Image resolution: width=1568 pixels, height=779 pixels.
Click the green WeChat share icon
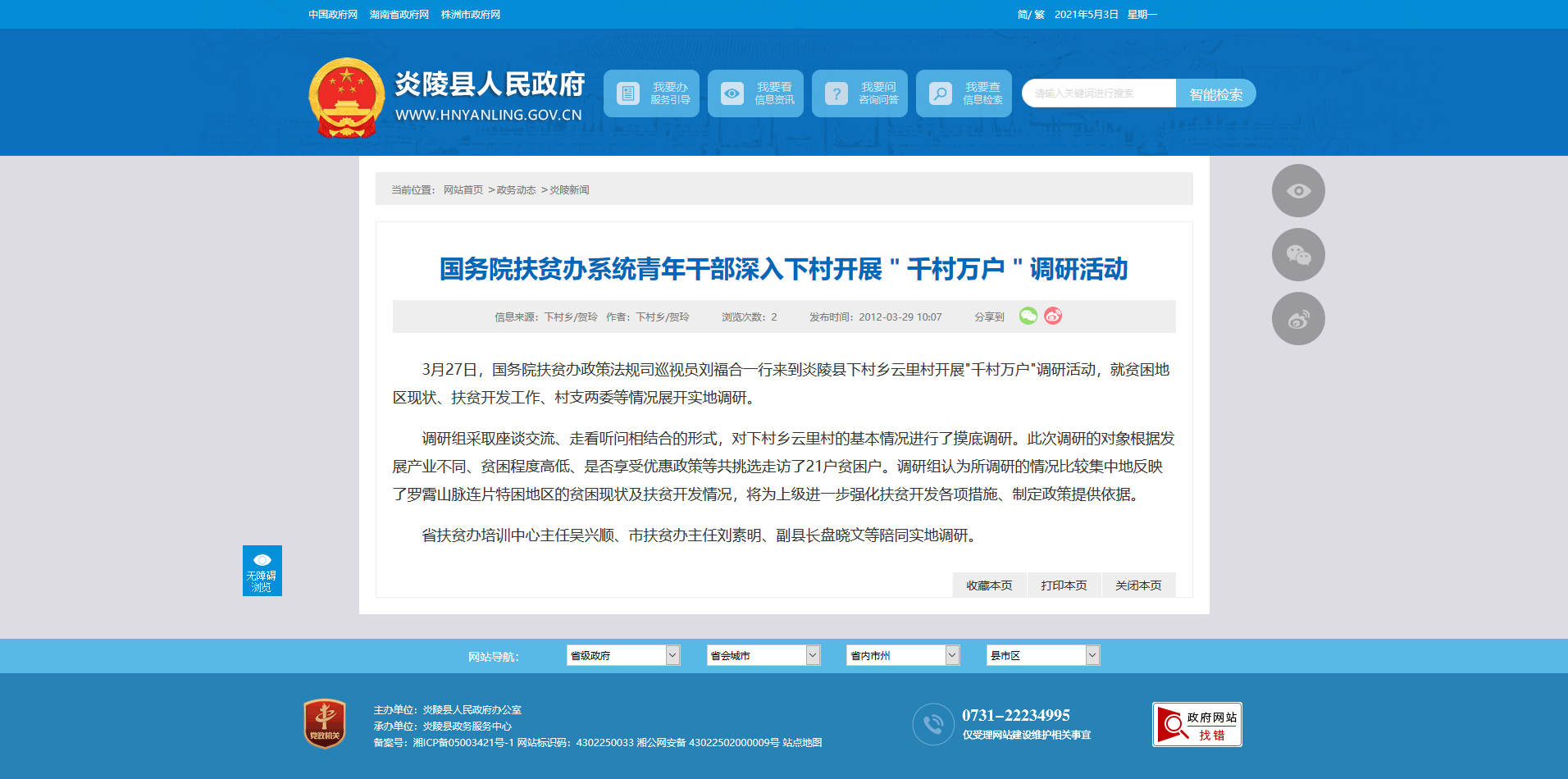pyautogui.click(x=1028, y=317)
